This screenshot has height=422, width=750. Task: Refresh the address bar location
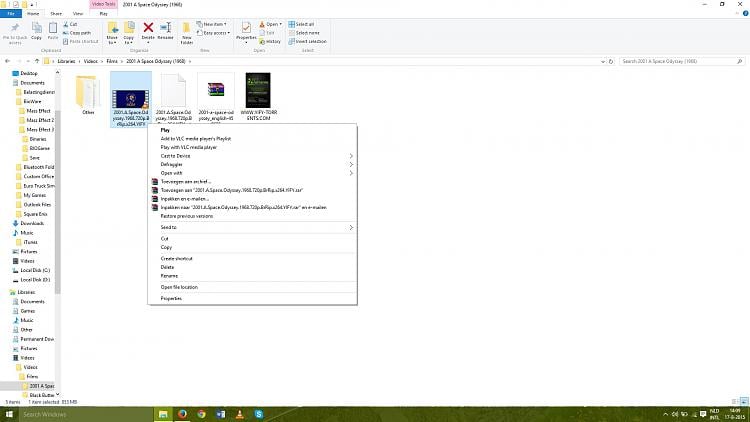(x=611, y=61)
